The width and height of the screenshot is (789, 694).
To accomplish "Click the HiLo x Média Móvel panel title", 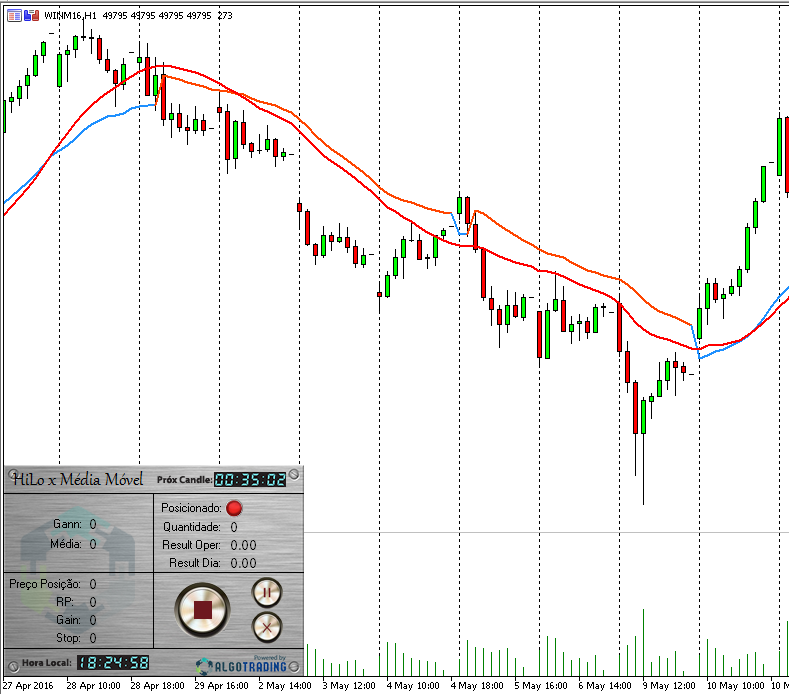I will [77, 479].
